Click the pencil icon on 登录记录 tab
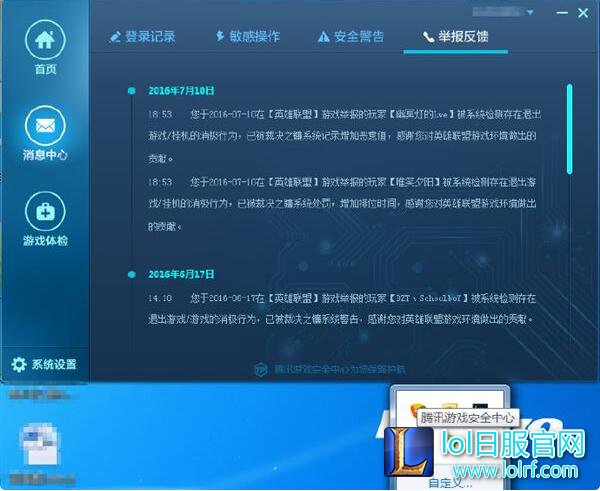600x491 pixels. click(x=115, y=37)
